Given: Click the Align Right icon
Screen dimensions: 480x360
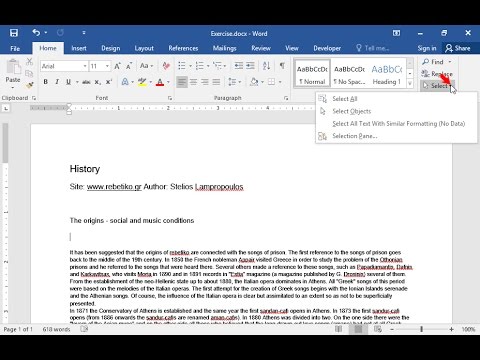Looking at the screenshot, I should [205, 82].
